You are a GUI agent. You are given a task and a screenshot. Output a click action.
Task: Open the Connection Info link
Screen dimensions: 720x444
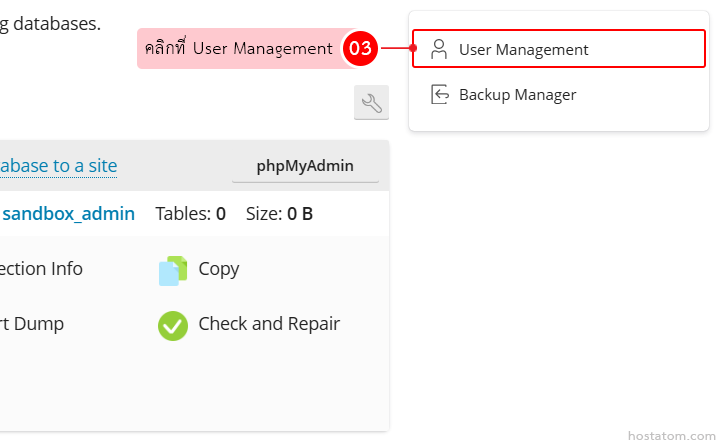(41, 268)
